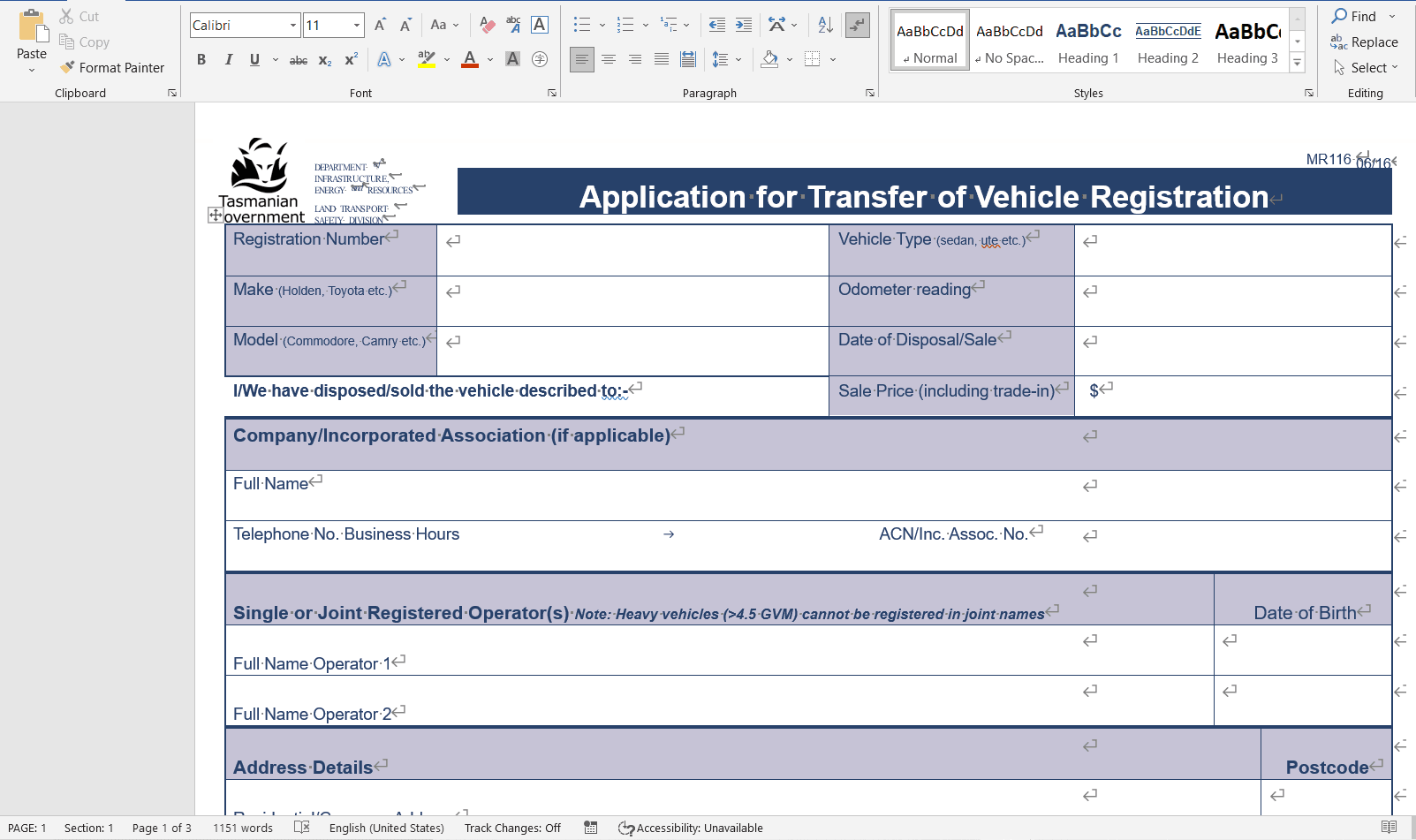The image size is (1416, 840).
Task: Decrease paragraph indent
Action: (717, 25)
